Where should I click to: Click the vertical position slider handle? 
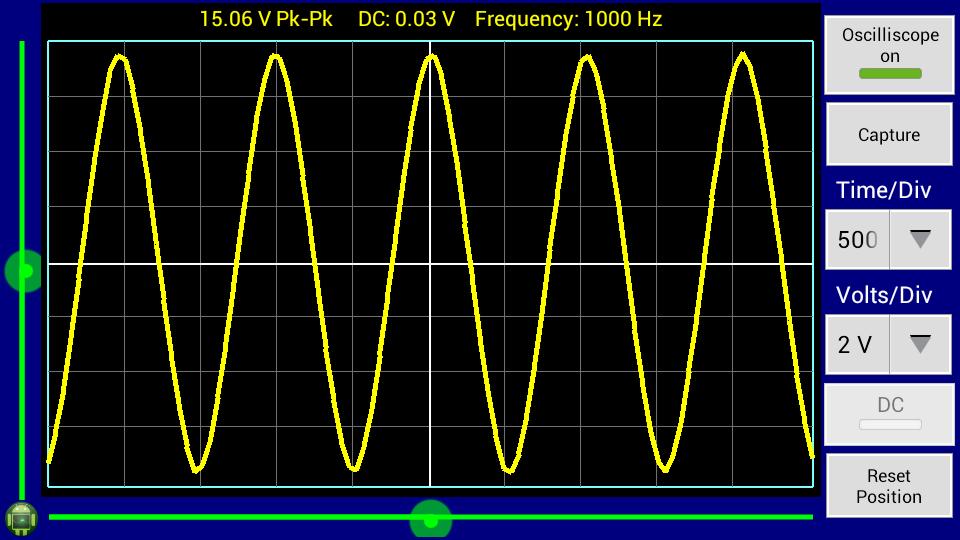point(24,271)
